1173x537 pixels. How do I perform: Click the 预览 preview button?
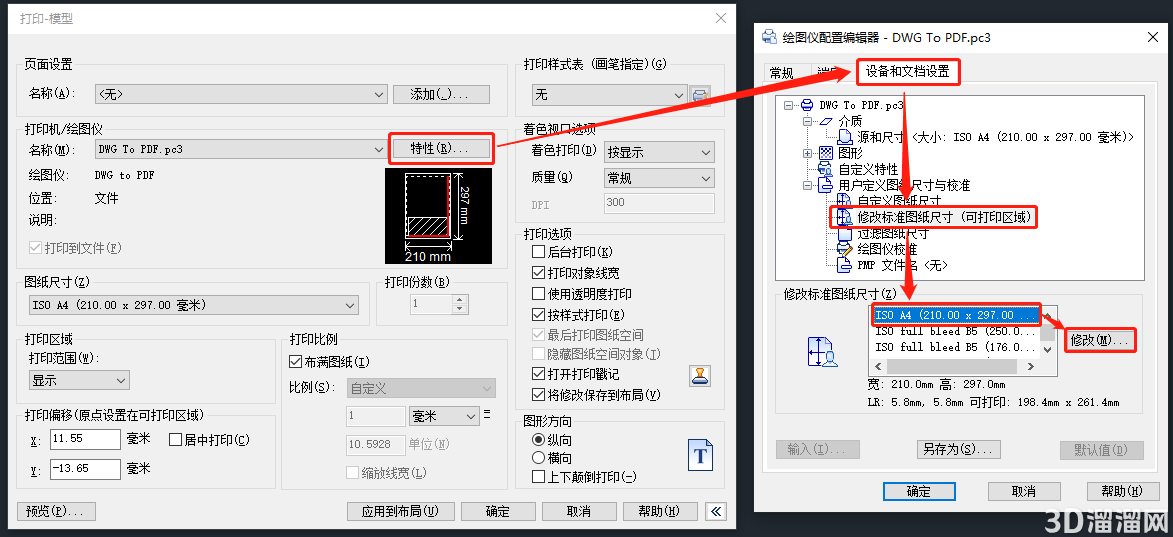pyautogui.click(x=57, y=512)
